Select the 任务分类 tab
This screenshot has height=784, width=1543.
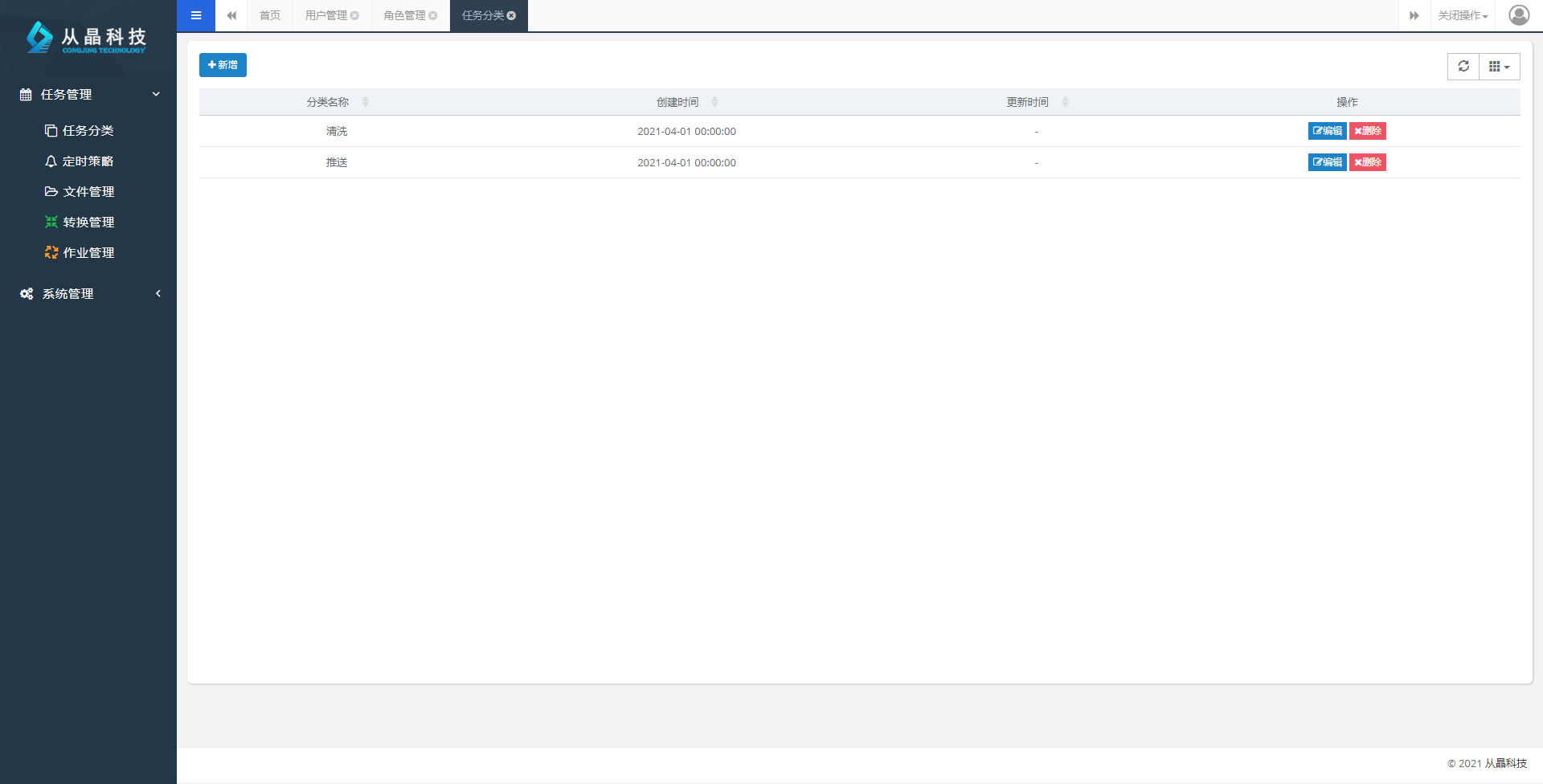(483, 16)
